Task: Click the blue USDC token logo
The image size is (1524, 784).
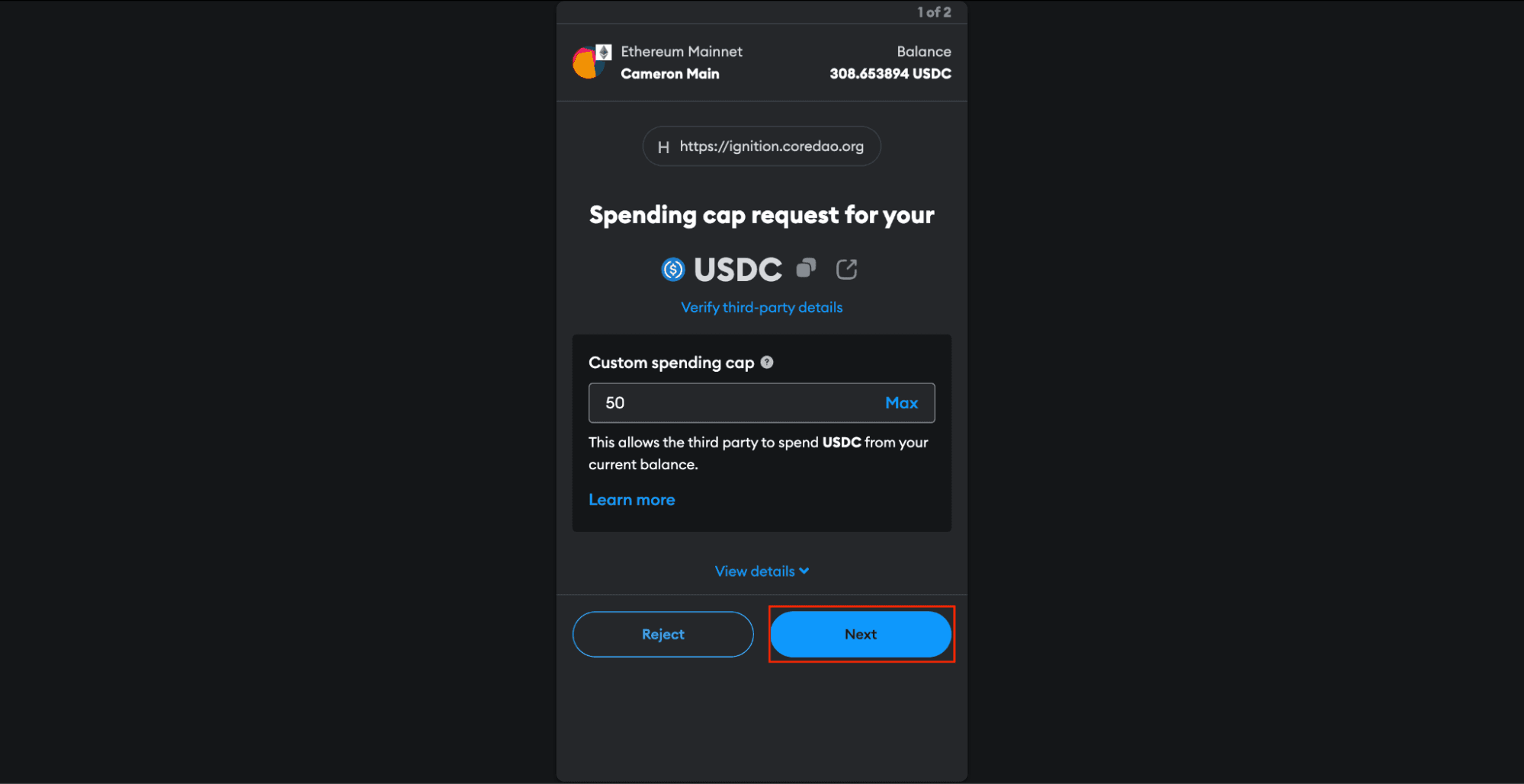Action: pos(673,269)
